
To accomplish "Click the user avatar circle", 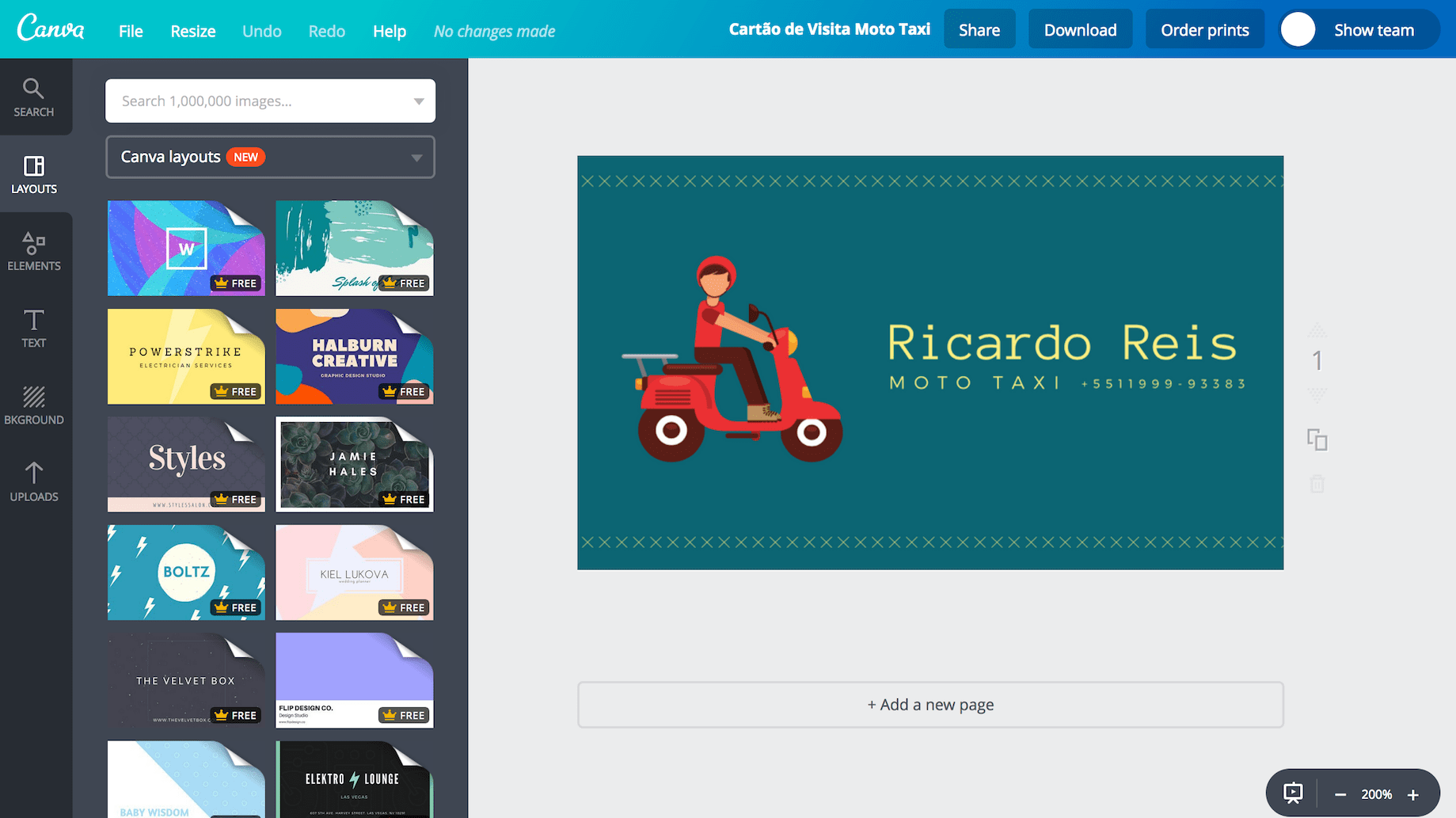I will (1298, 29).
